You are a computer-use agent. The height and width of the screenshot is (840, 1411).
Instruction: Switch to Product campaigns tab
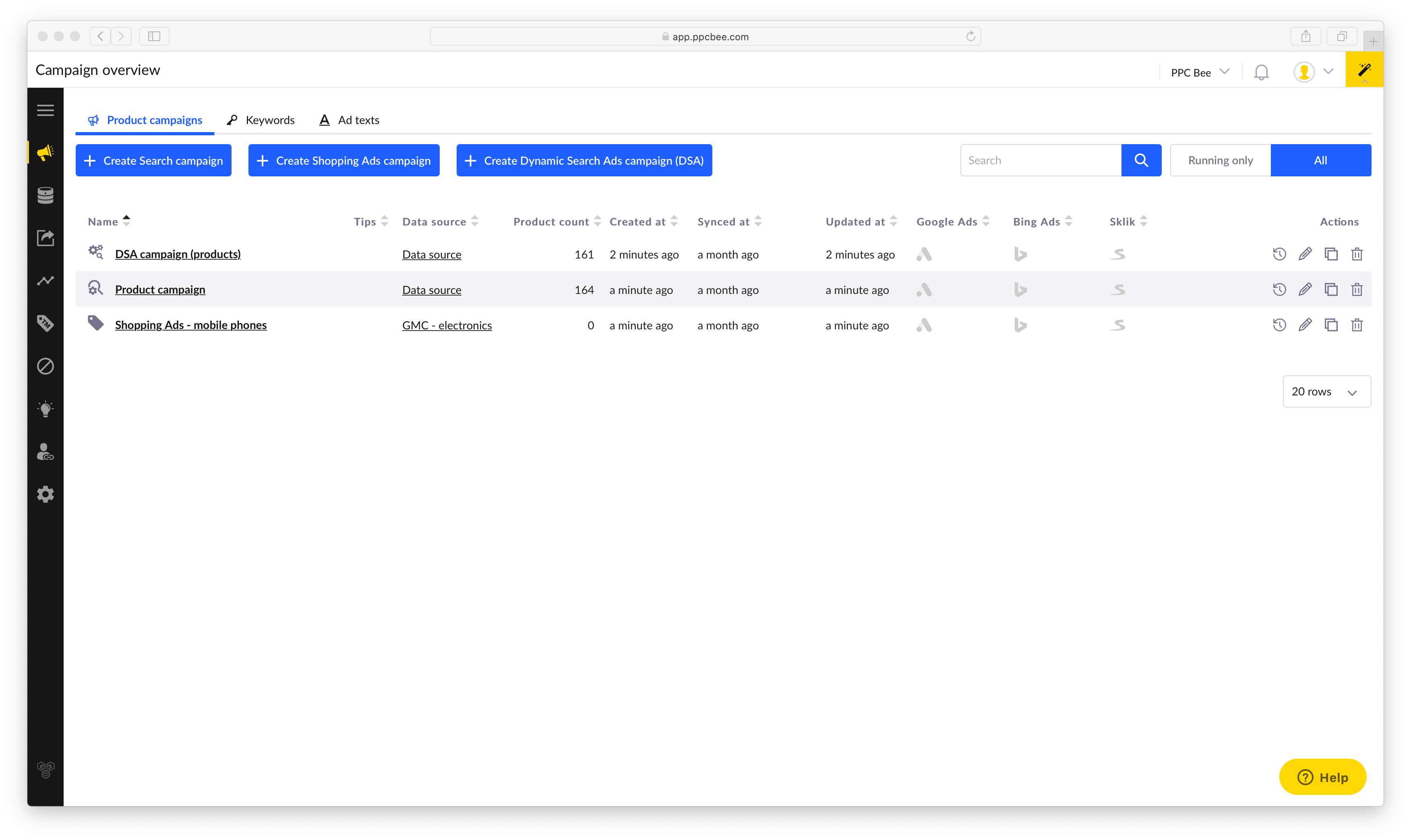145,120
